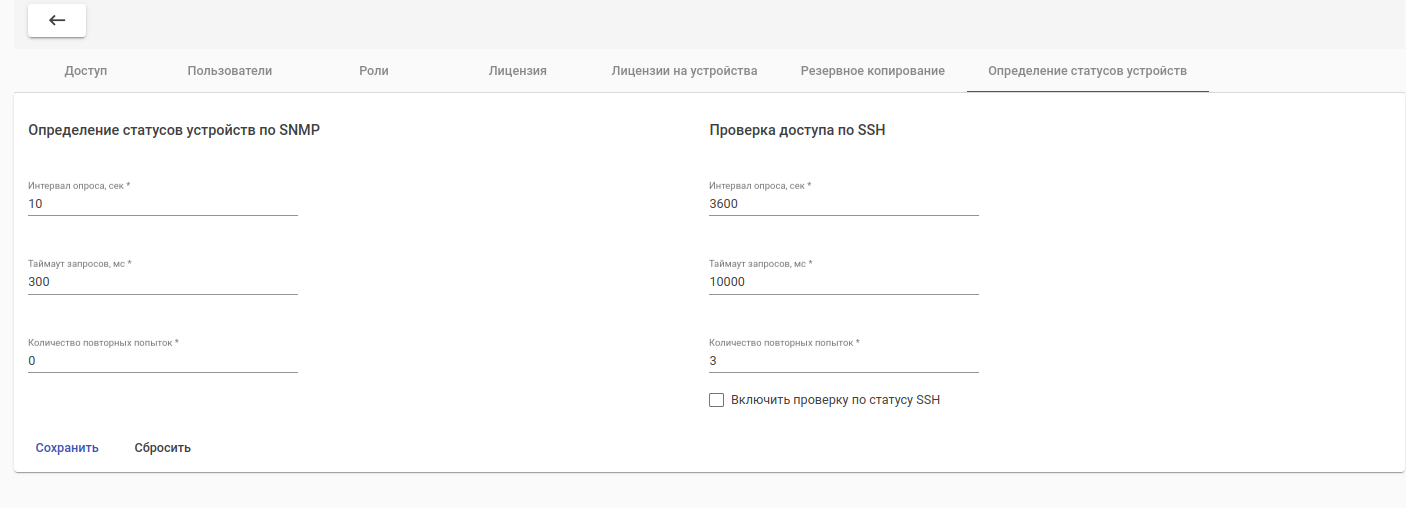Image resolution: width=1406 pixels, height=508 pixels.
Task: Select the Определение статусов устройств tab
Action: pos(1087,71)
